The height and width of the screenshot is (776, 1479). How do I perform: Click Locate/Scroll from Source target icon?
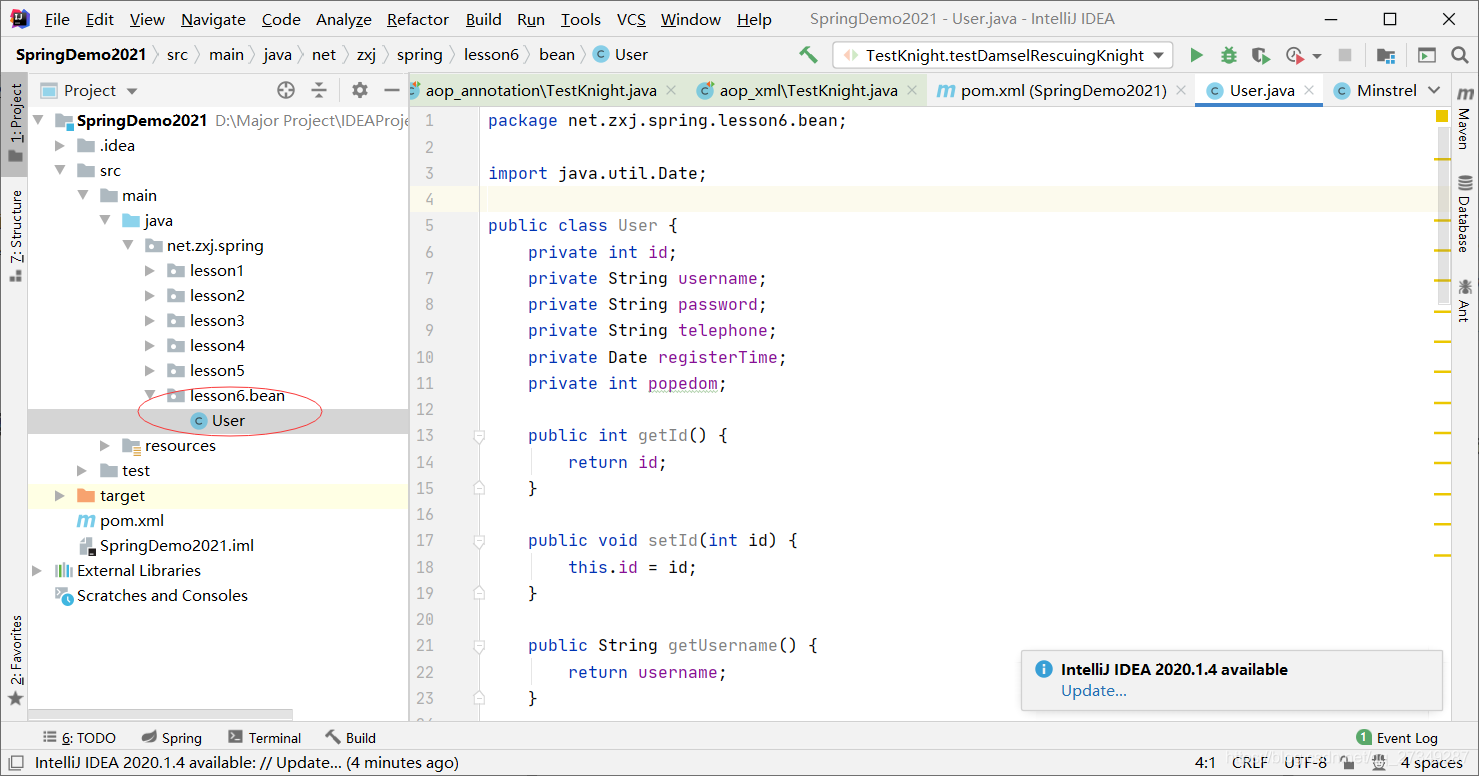[286, 90]
